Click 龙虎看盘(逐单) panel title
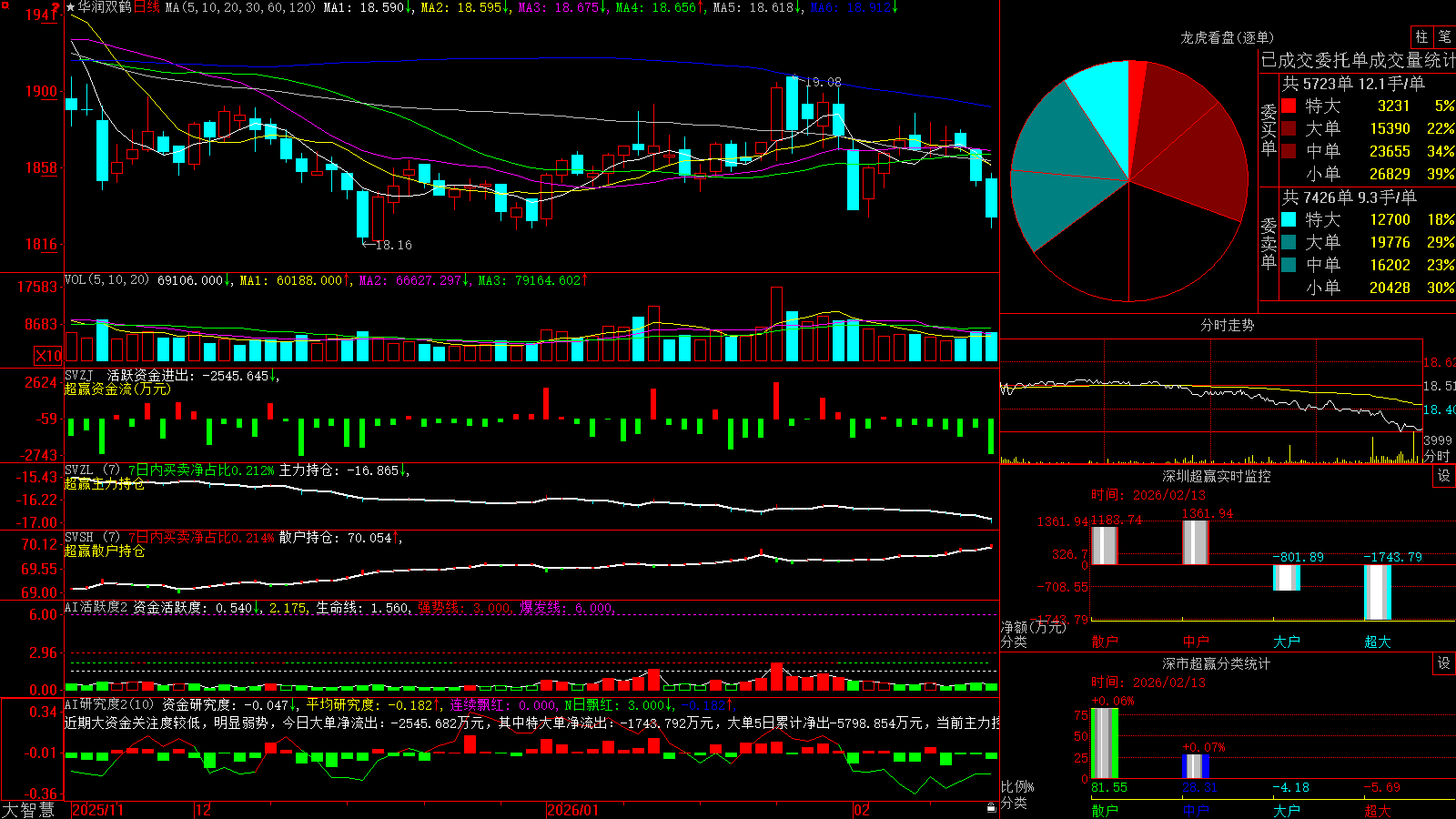This screenshot has width=1456, height=819. point(1227,37)
